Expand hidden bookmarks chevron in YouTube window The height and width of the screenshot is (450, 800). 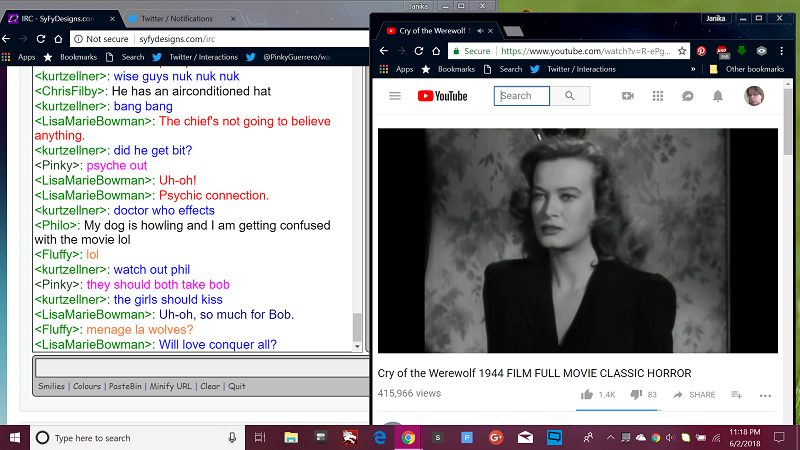[x=693, y=69]
